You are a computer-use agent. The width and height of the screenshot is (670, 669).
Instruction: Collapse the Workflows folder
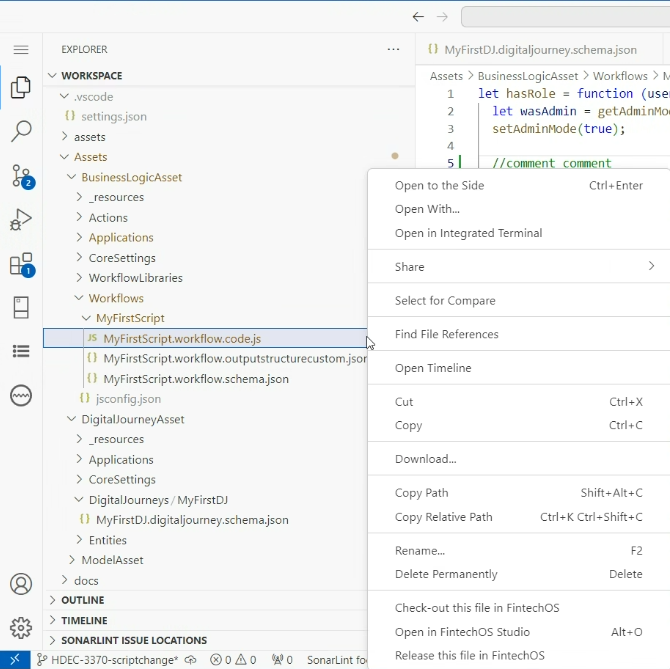point(115,298)
